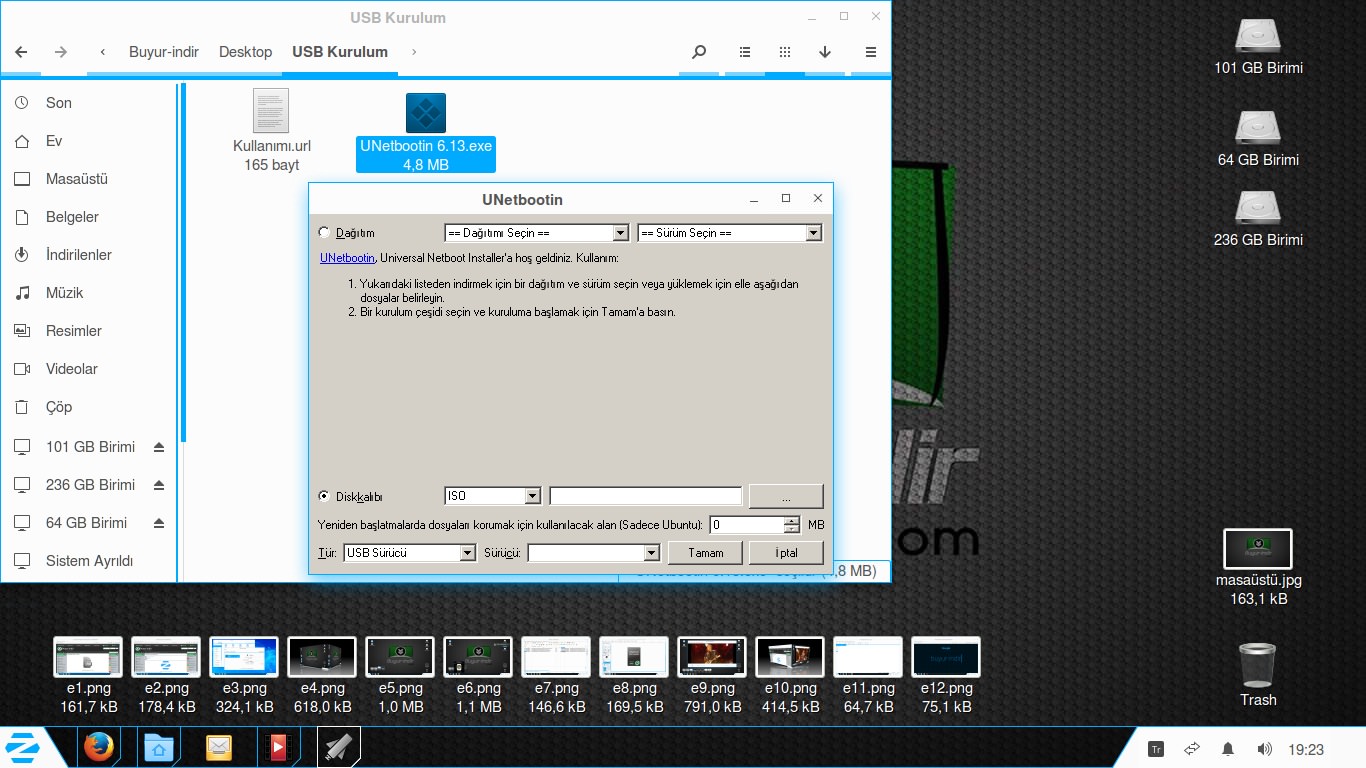Open the media player taskbar icon
This screenshot has height=768, width=1366.
pos(278,747)
